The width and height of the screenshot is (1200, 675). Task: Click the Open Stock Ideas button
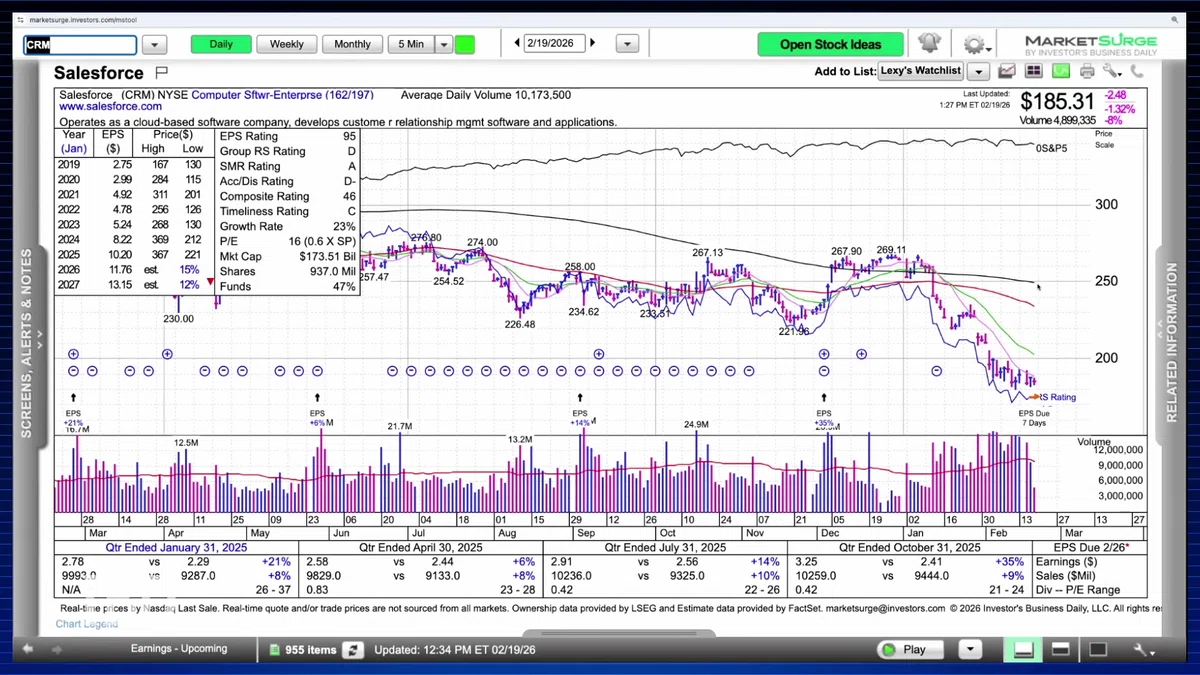coord(830,44)
